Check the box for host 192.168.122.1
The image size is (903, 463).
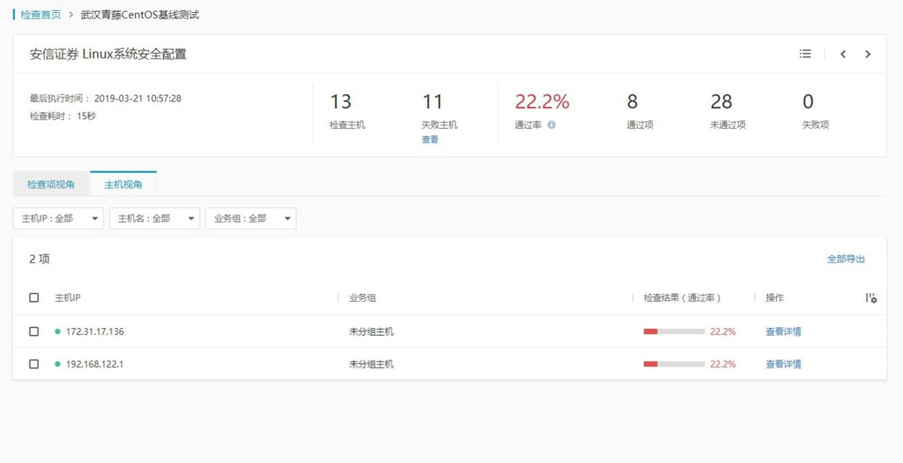click(34, 365)
